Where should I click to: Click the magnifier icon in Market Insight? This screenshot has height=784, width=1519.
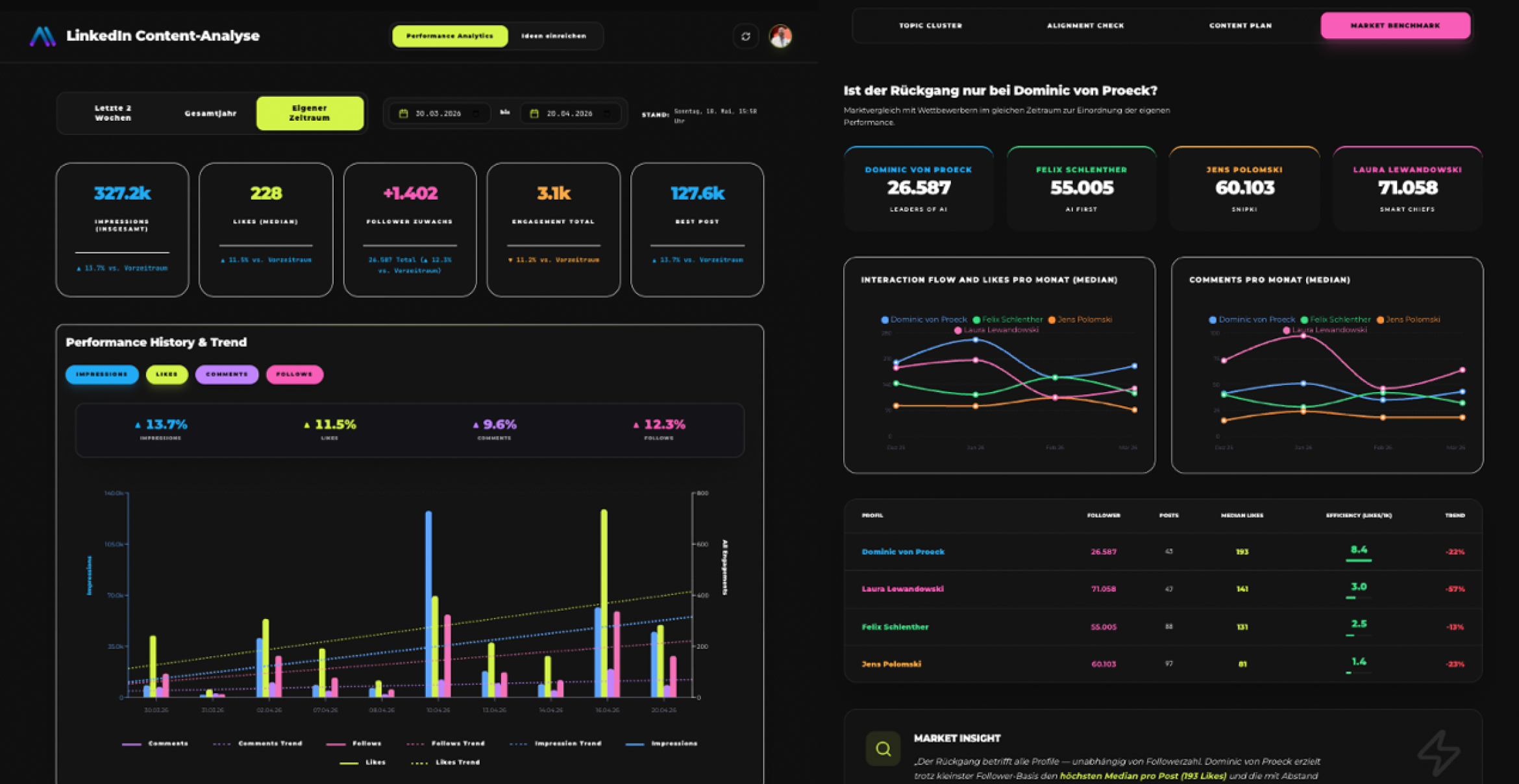[883, 749]
